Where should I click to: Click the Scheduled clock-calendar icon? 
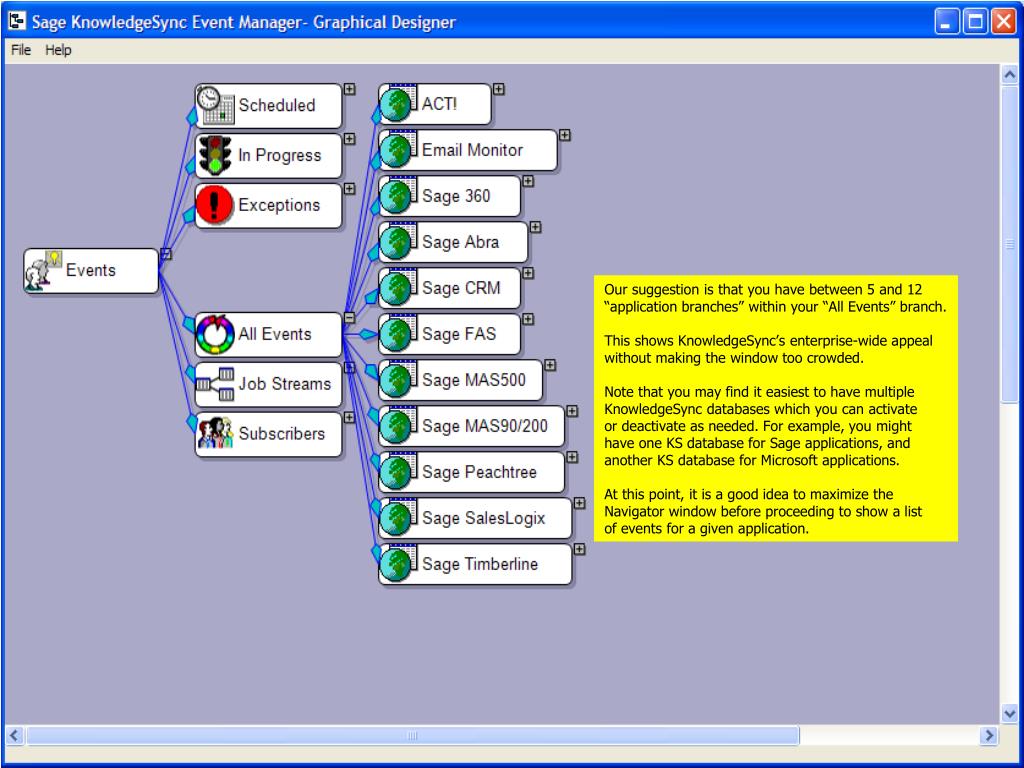[x=216, y=105]
